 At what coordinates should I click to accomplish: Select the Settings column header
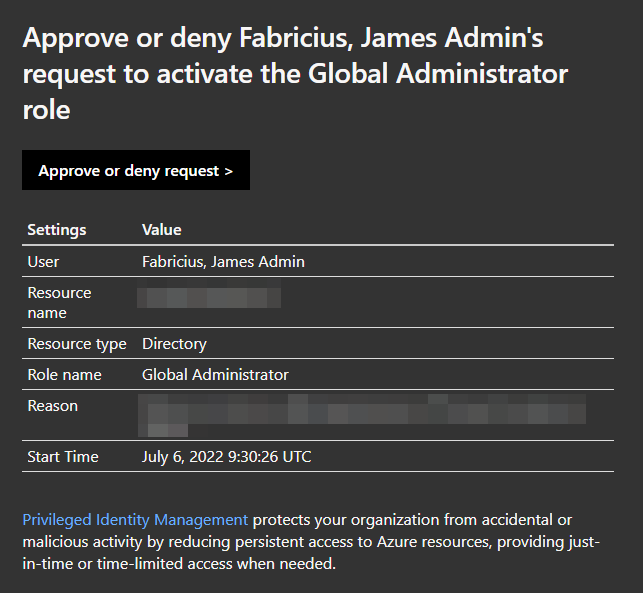pos(57,230)
